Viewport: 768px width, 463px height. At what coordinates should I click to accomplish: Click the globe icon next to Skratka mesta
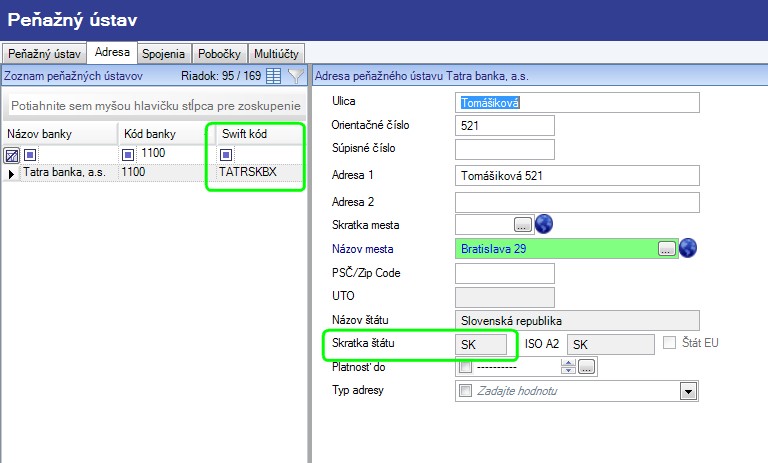point(544,223)
